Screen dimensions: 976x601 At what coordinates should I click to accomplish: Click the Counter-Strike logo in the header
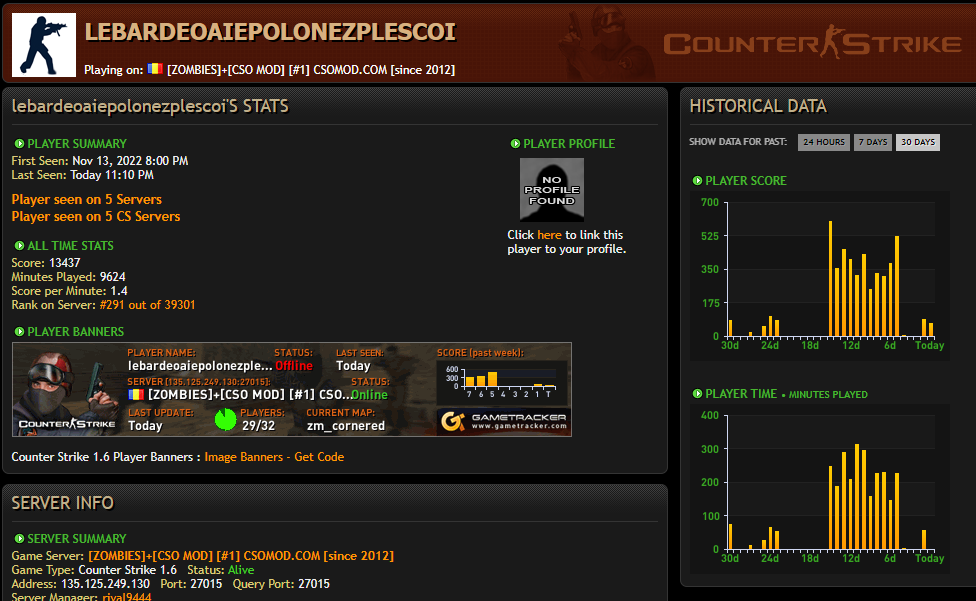click(811, 44)
